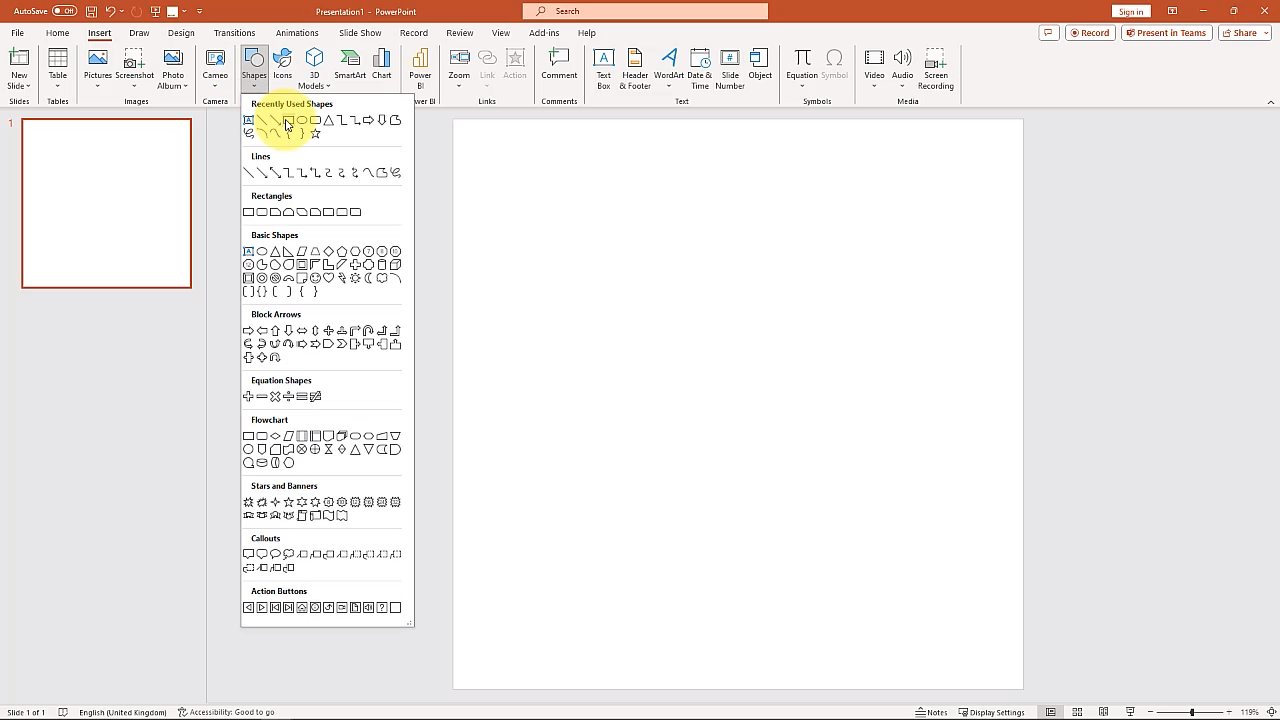Viewport: 1280px width, 720px height.
Task: Pick the Help question mark action button
Action: pyautogui.click(x=382, y=607)
